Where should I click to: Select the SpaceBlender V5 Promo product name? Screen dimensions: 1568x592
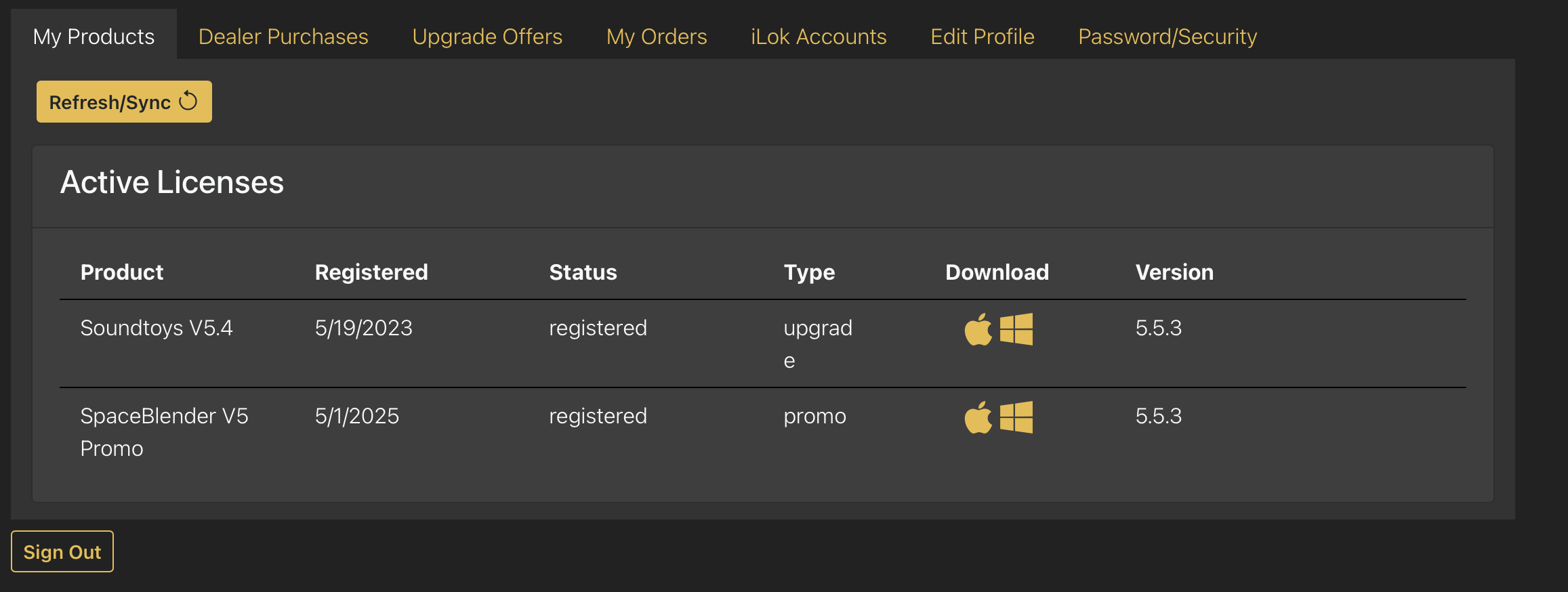tap(164, 432)
